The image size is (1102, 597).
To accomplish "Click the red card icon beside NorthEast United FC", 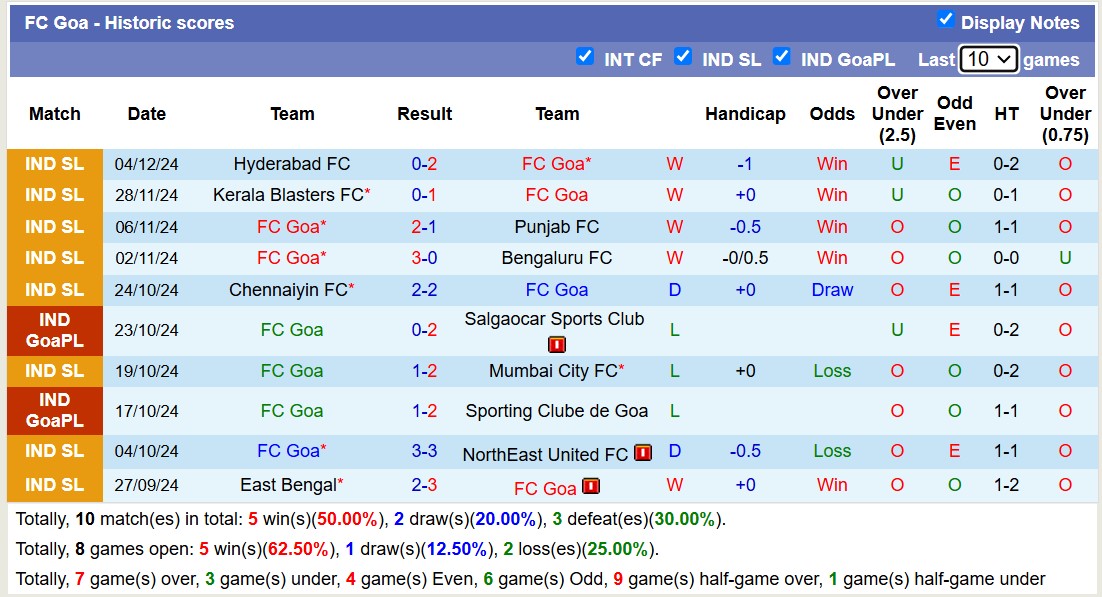I will click(643, 453).
